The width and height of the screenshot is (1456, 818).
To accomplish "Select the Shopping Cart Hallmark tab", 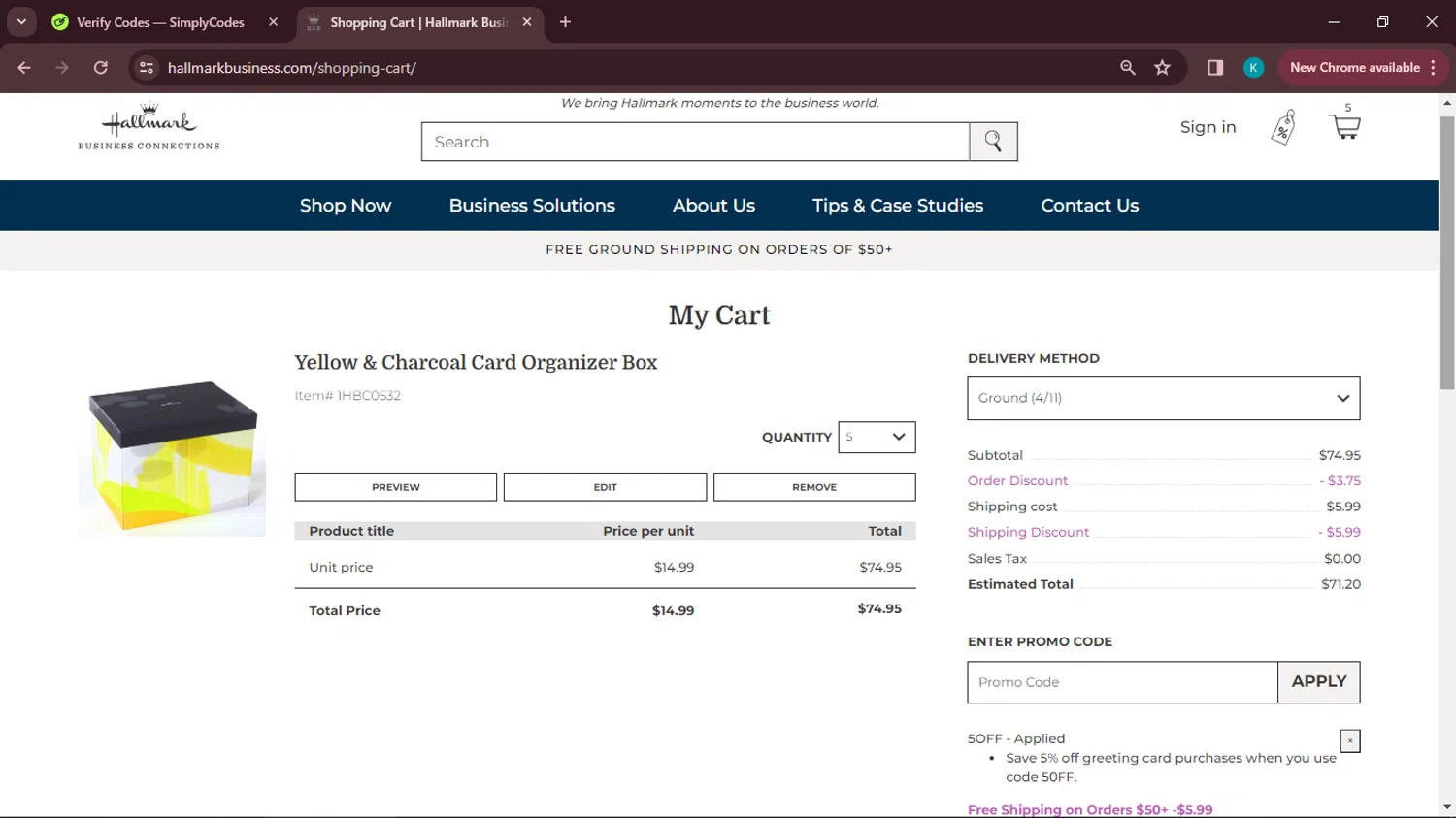I will (419, 22).
